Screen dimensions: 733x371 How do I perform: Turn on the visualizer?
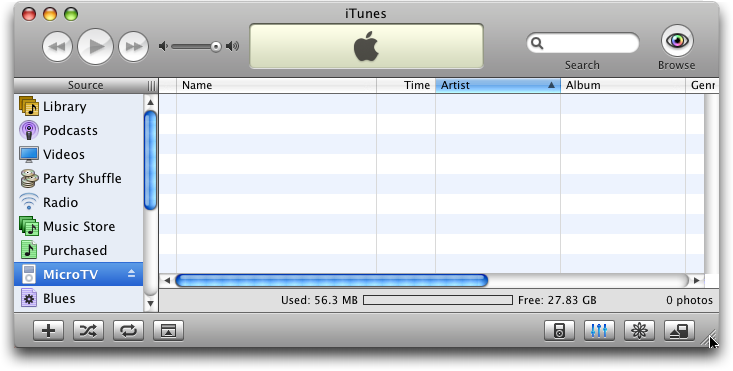point(639,331)
